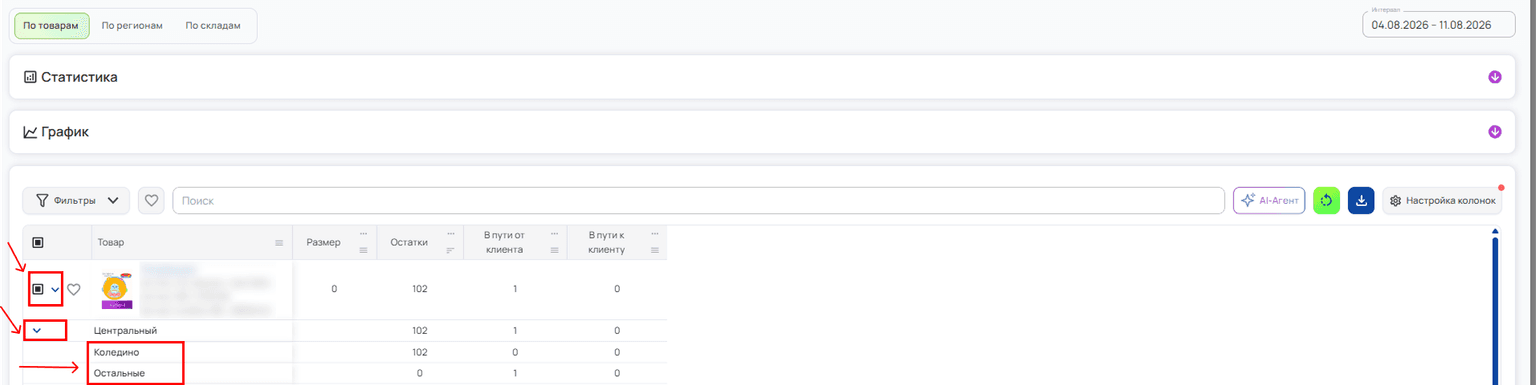Expand the Статистика panel with purple arrow
The width and height of the screenshot is (1536, 385).
coord(1495,77)
